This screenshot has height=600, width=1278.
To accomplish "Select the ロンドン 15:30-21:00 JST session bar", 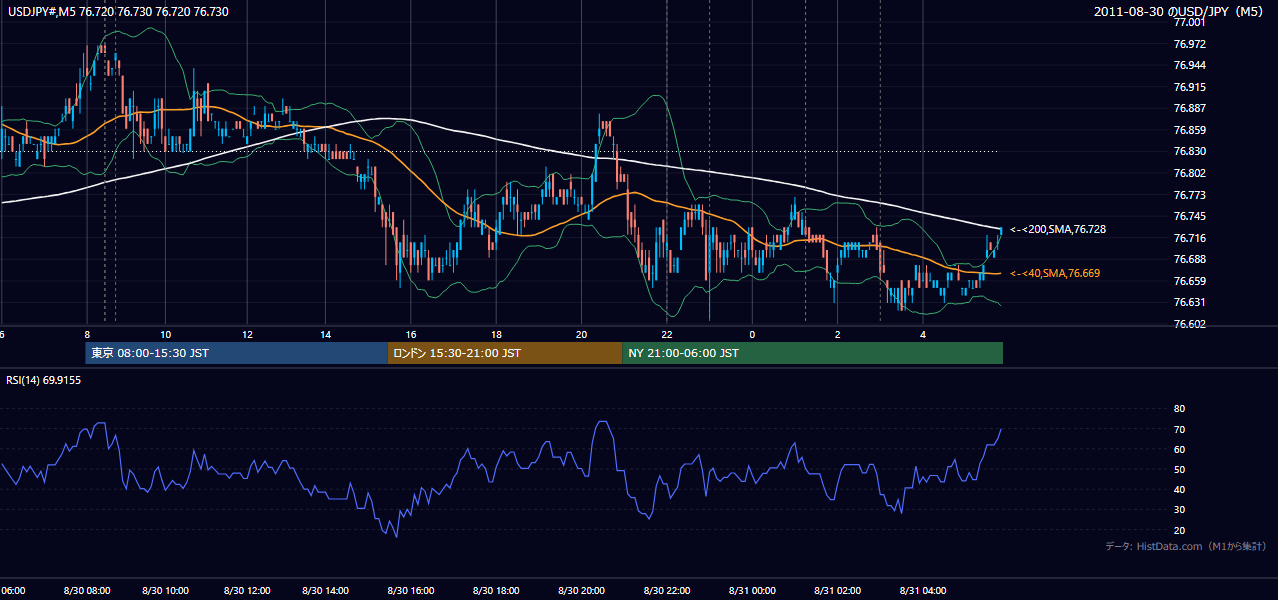I will click(x=505, y=353).
